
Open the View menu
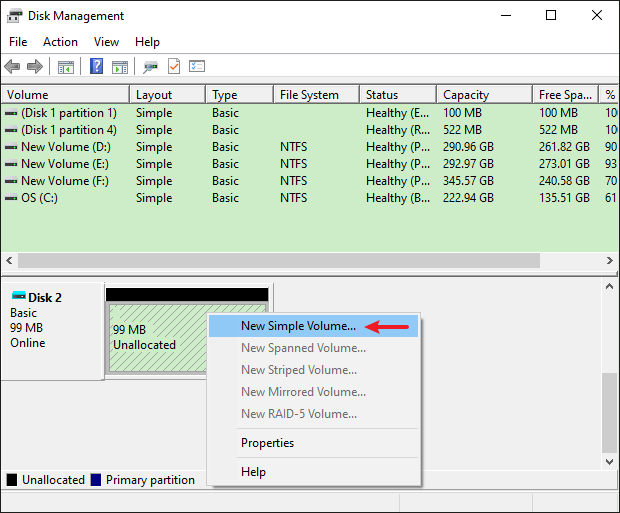[x=106, y=42]
